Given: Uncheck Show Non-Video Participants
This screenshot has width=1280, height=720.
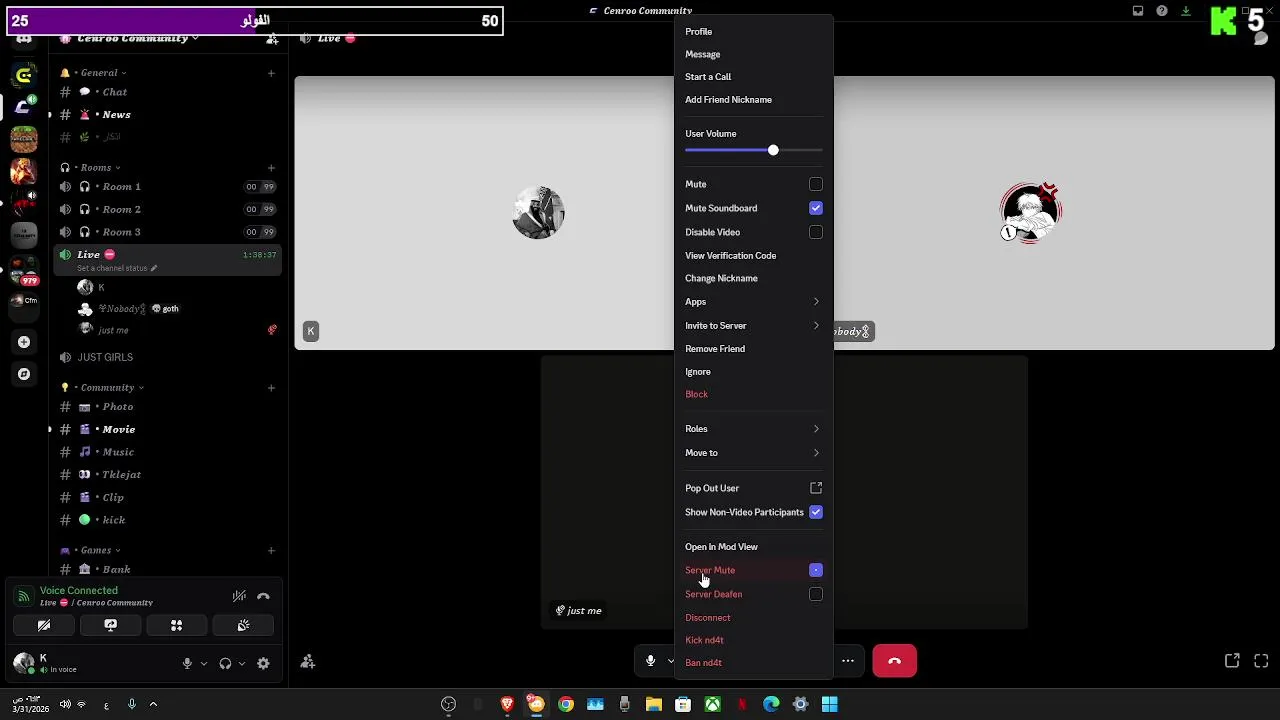Looking at the screenshot, I should point(816,512).
